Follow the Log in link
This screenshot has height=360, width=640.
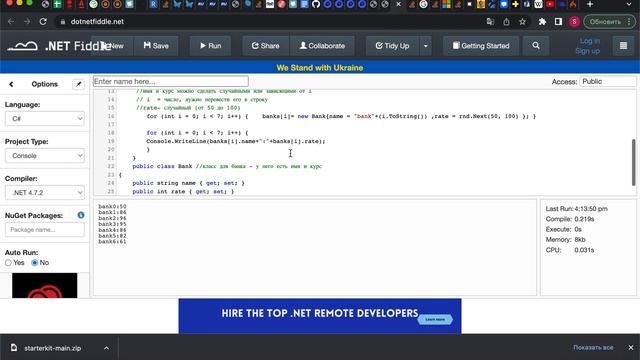(590, 41)
